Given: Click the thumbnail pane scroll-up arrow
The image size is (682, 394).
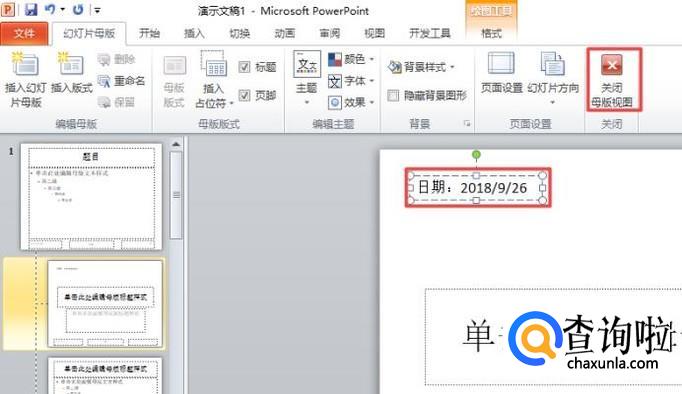Looking at the screenshot, I should [176, 144].
